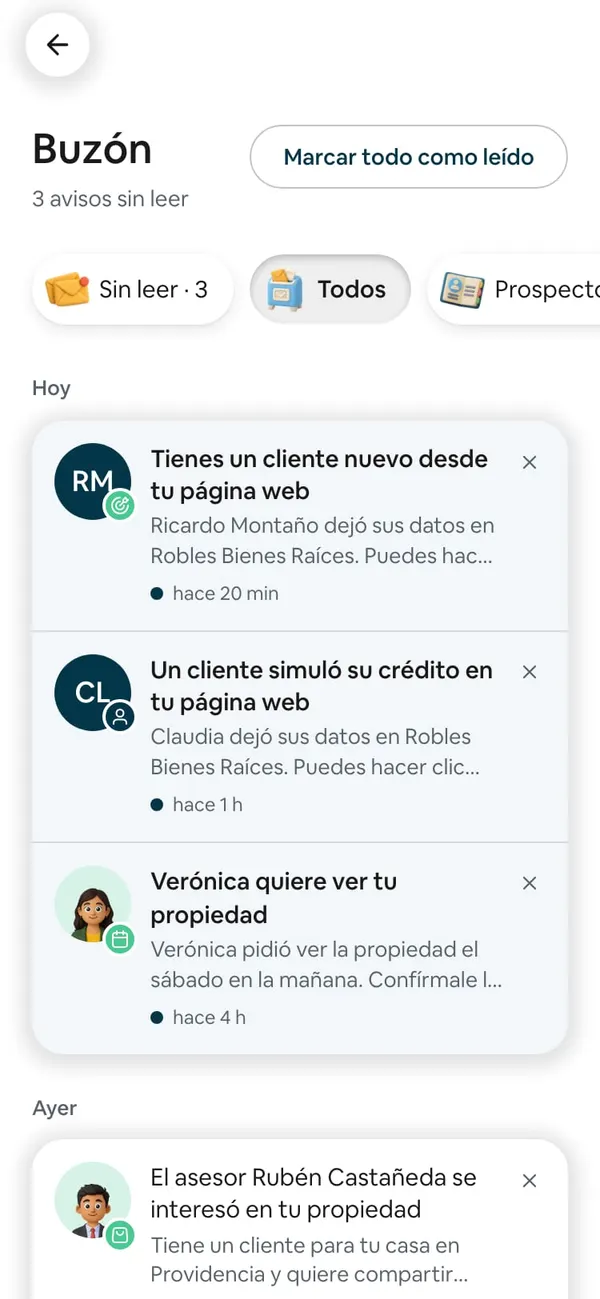The width and height of the screenshot is (600, 1299).
Task: Click the 'hace 1 h' timestamp
Action: pyautogui.click(x=207, y=805)
